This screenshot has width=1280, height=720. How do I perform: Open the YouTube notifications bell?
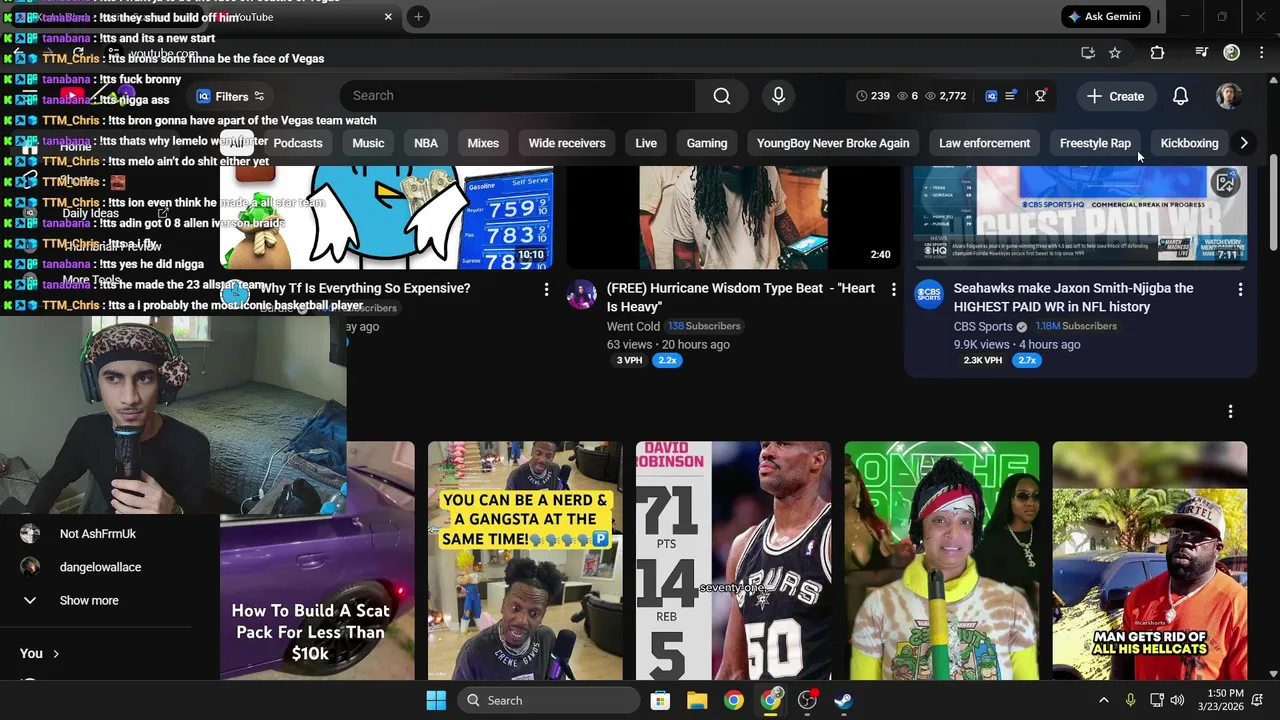(x=1180, y=96)
